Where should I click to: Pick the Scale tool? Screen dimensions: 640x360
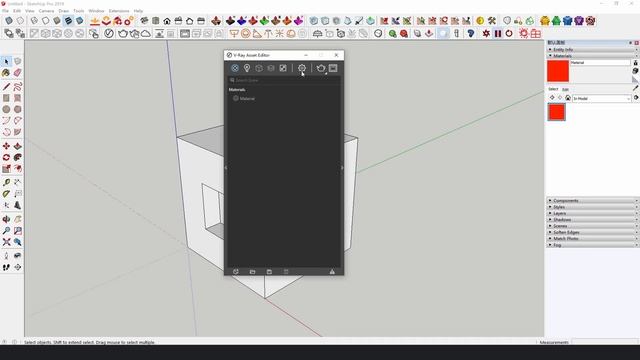point(6,169)
